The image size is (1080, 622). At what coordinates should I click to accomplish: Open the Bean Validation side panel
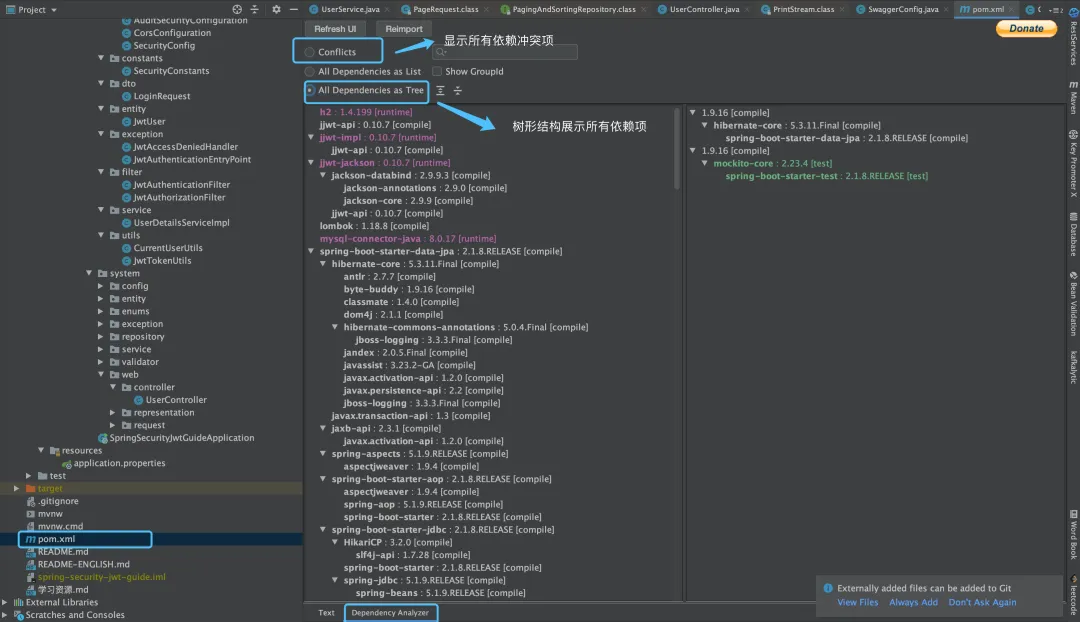(1073, 304)
